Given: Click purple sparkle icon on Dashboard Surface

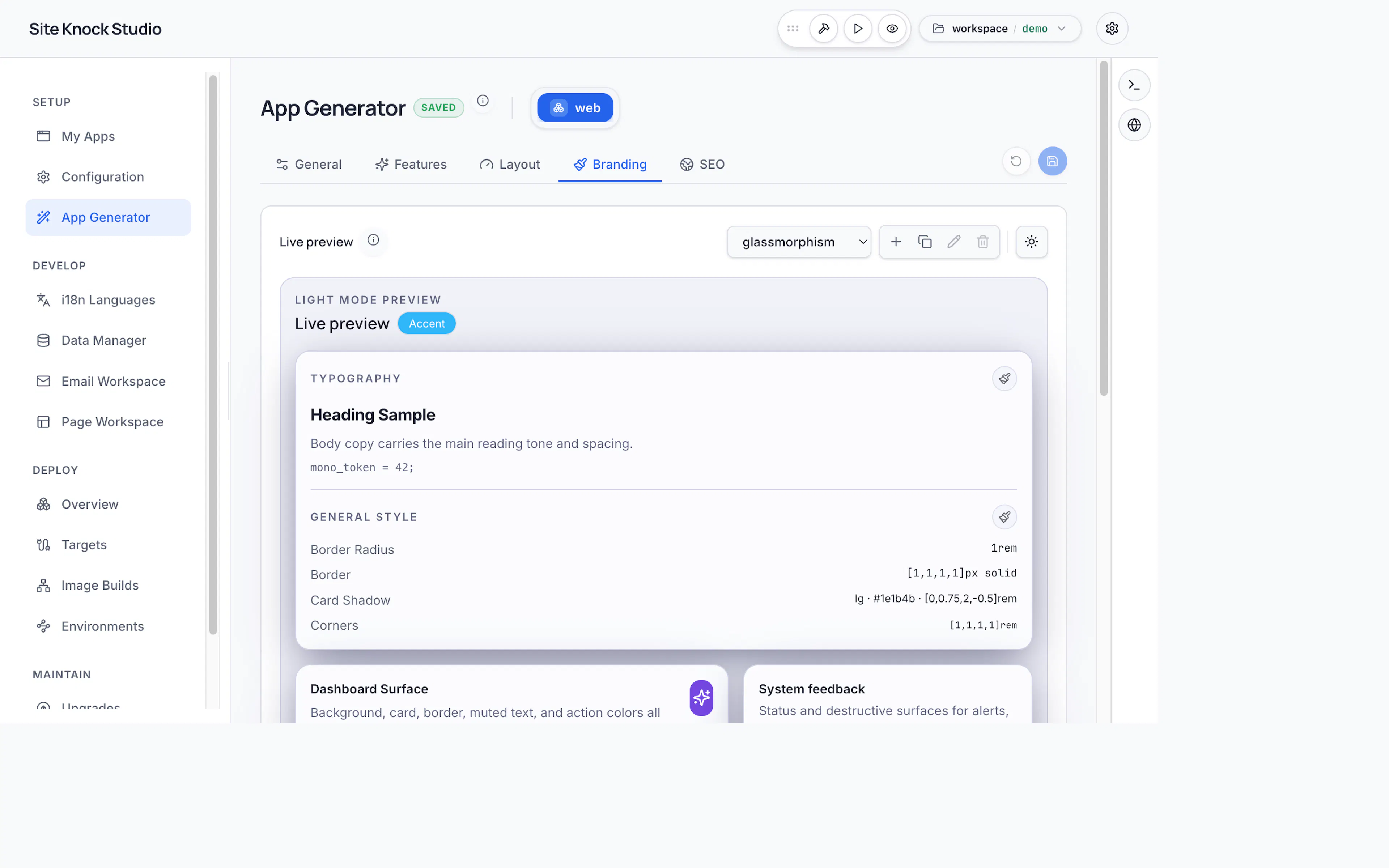Looking at the screenshot, I should [701, 698].
